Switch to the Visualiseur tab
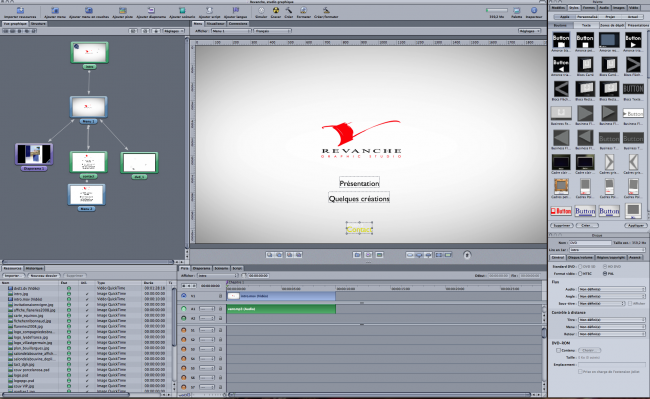The height and width of the screenshot is (399, 650). 216,24
